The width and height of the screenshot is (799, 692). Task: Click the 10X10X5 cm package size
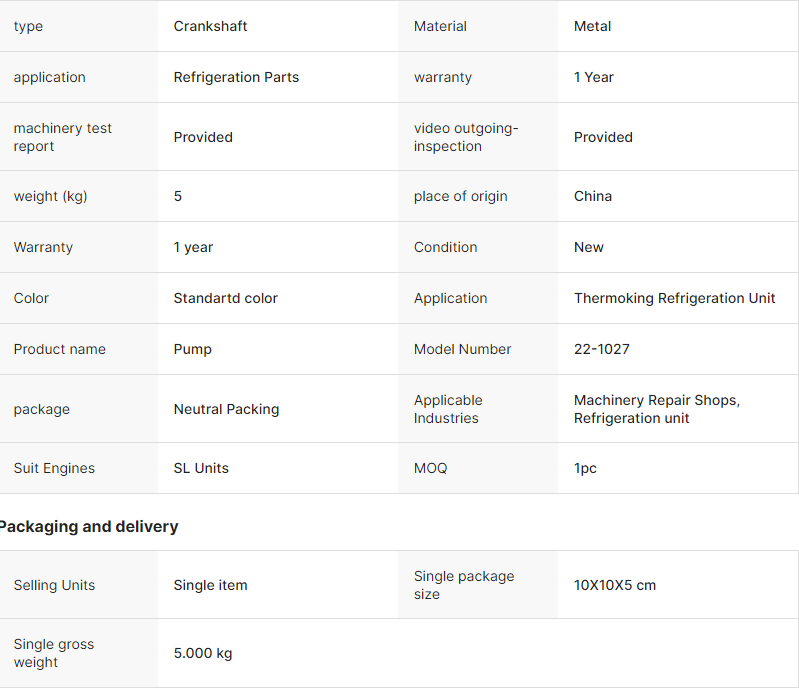pos(614,585)
